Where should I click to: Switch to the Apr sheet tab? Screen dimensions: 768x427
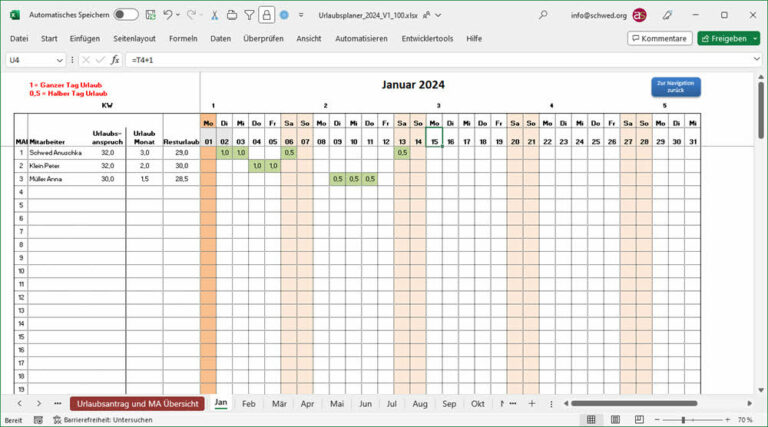coord(307,404)
